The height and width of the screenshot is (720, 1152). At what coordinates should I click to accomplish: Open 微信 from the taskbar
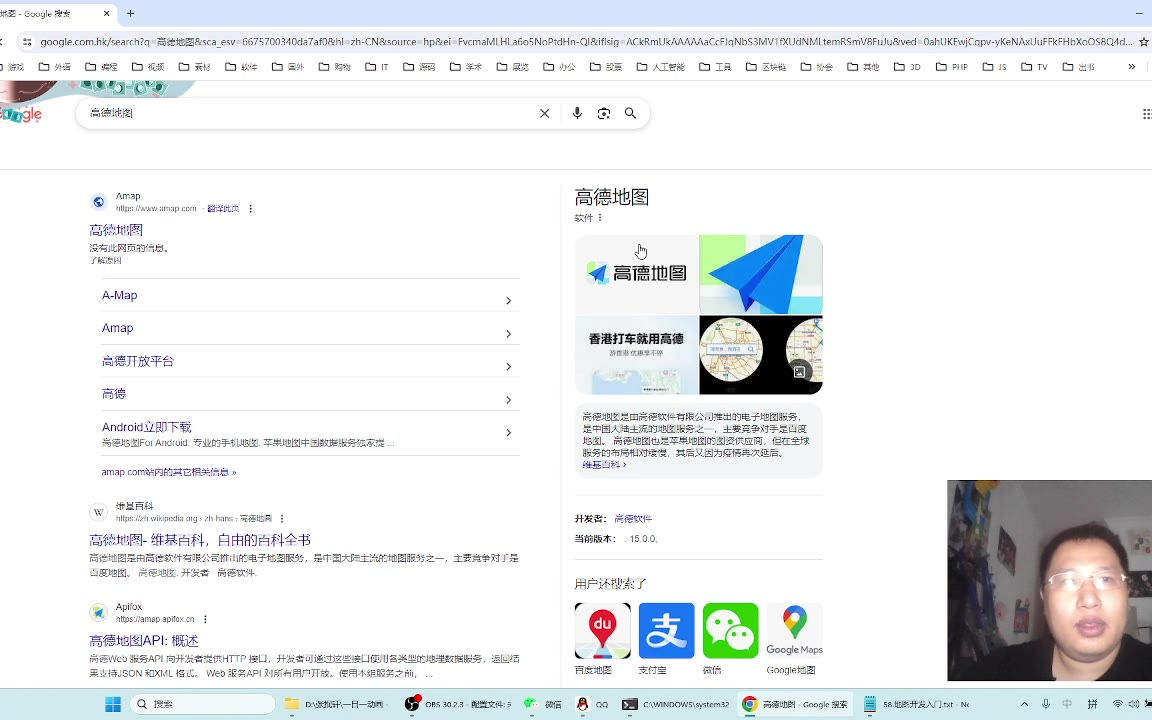(544, 704)
